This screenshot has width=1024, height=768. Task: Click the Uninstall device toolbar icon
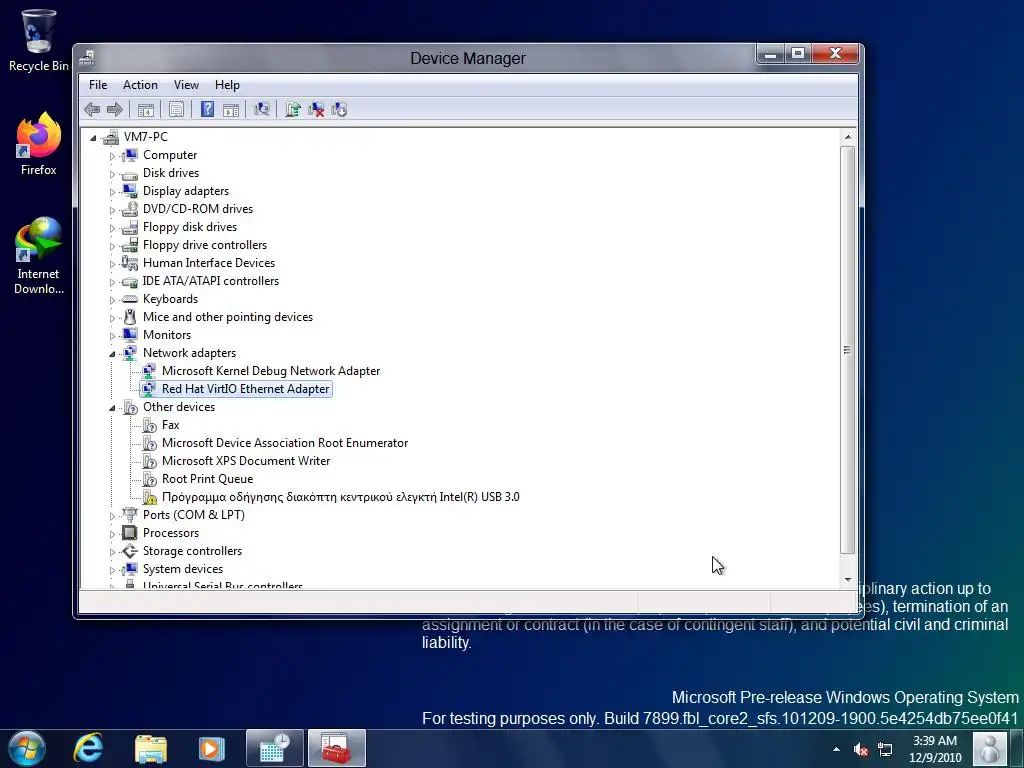point(316,110)
